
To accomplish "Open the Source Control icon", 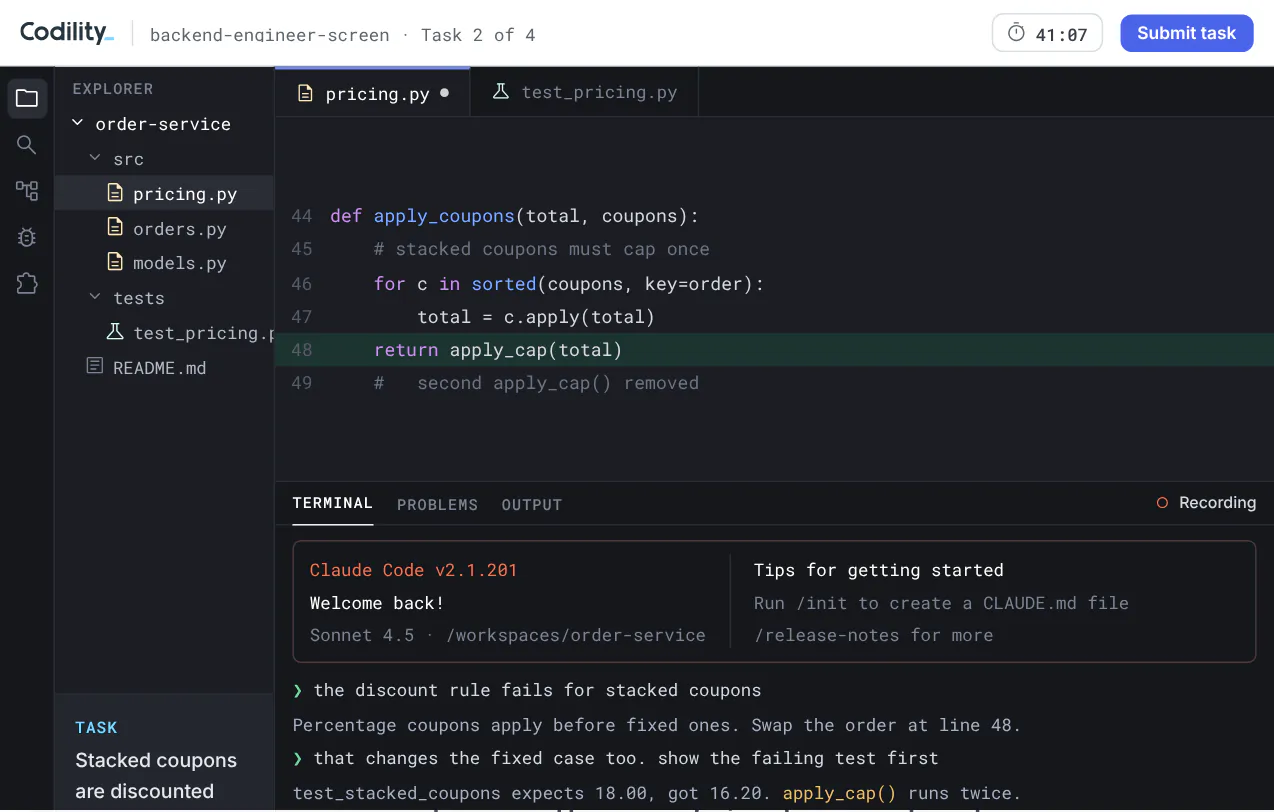I will [27, 191].
